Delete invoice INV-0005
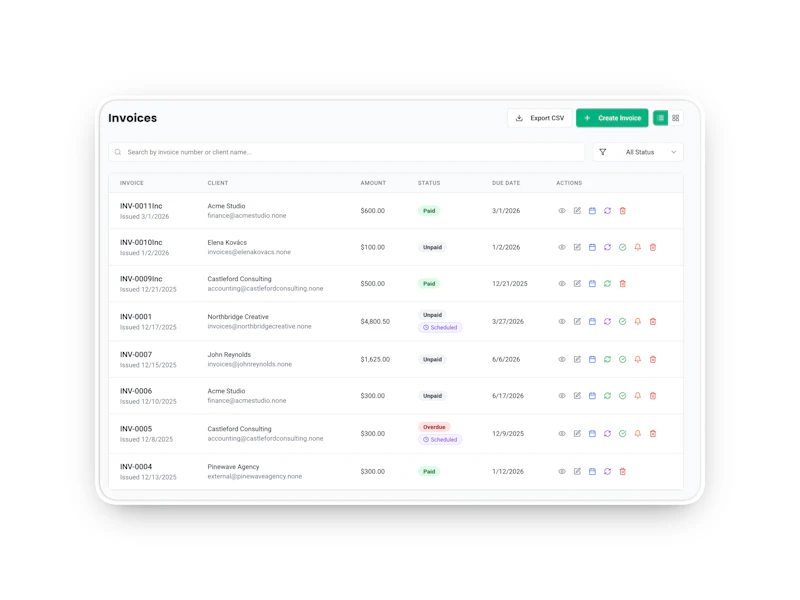Screen dimensions: 800x600 [x=653, y=434]
